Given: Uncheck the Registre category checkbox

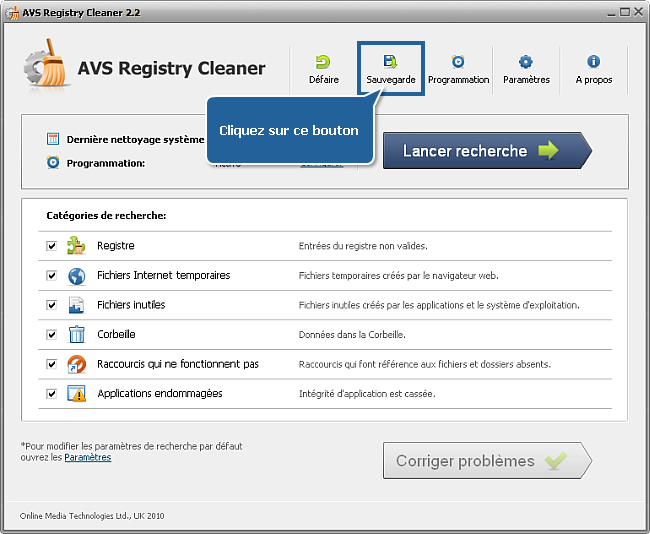Looking at the screenshot, I should click(51, 246).
